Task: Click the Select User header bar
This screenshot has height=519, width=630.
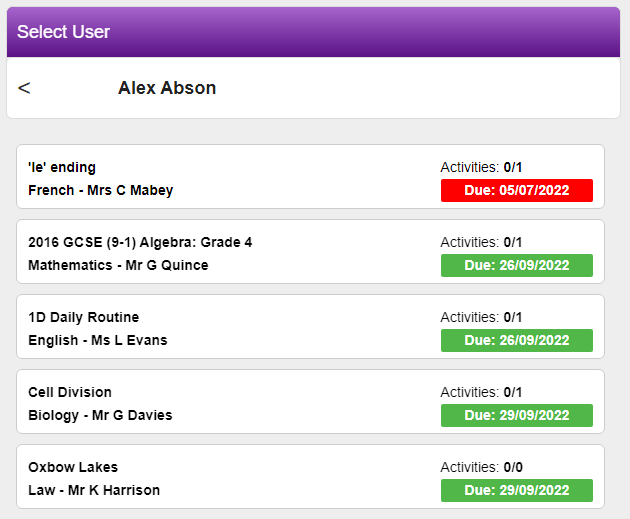Action: point(313,32)
